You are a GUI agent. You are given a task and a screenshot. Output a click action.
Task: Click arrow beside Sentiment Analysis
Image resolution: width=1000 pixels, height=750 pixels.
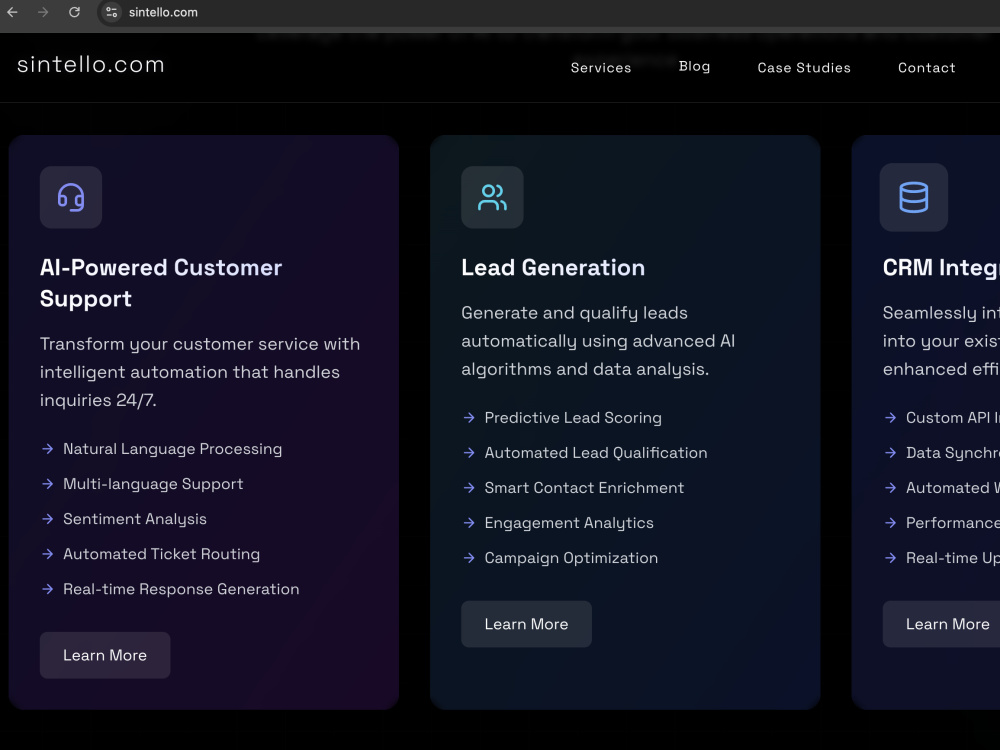(48, 519)
